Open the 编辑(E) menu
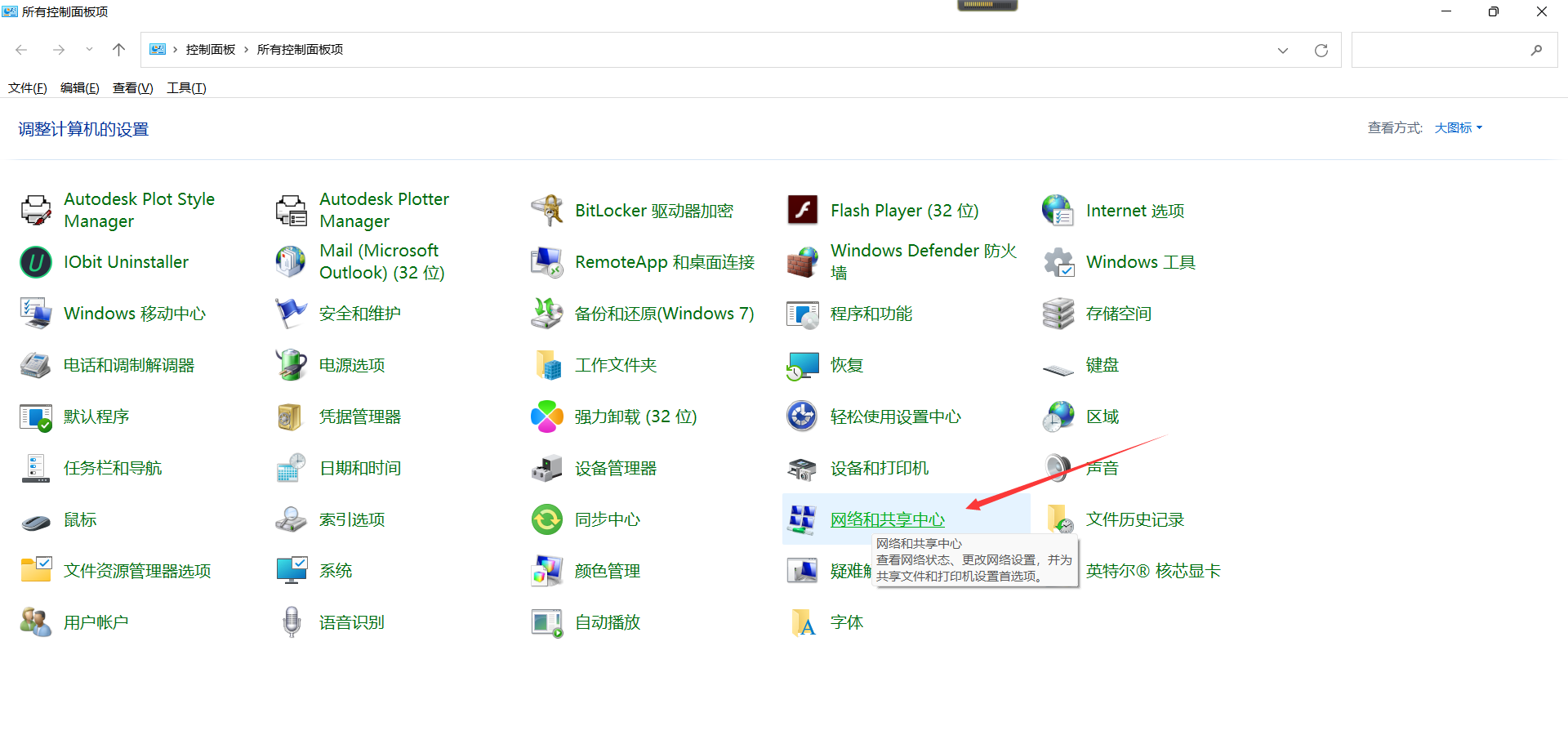 (x=80, y=88)
